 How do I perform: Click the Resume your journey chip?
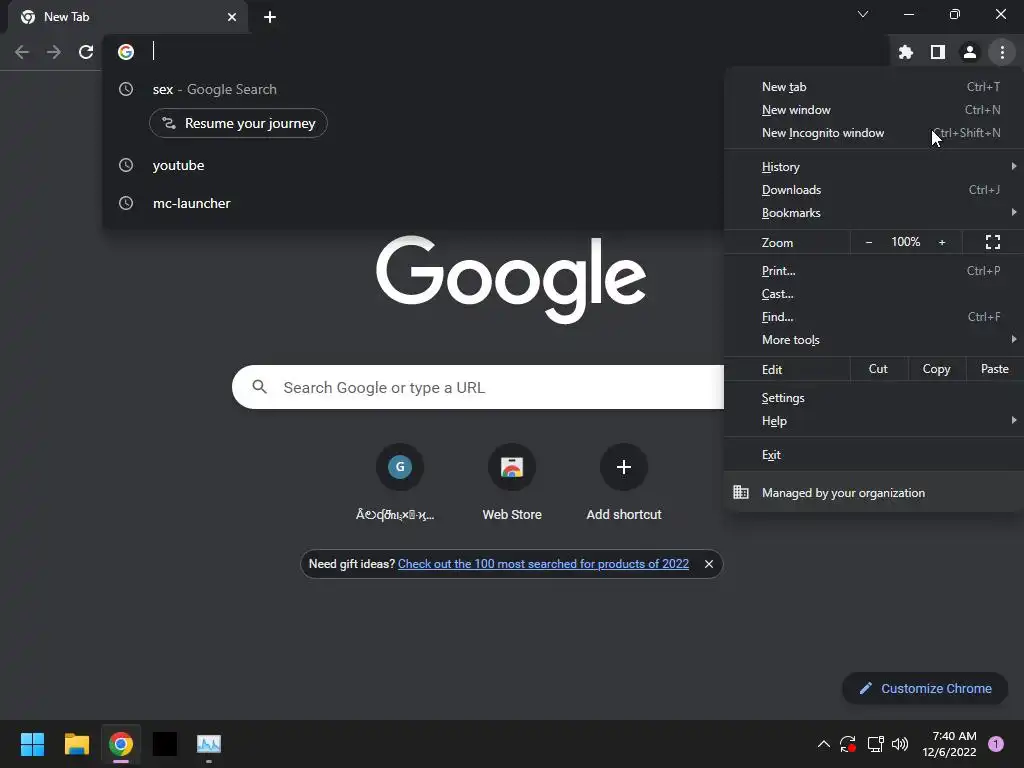(x=238, y=123)
